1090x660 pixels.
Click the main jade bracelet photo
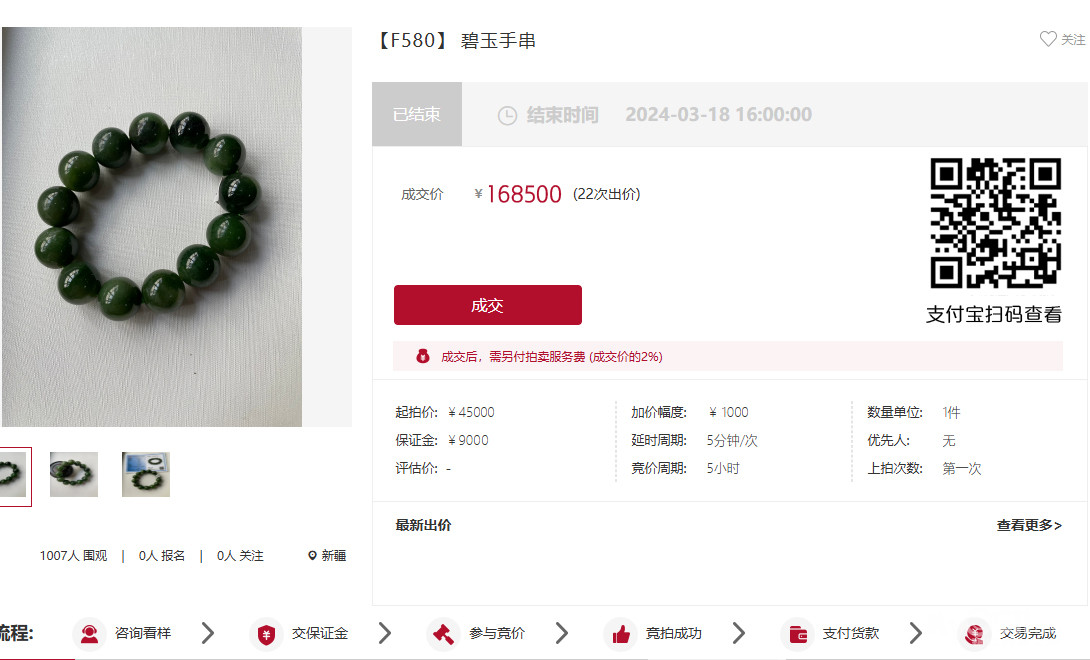coord(152,227)
